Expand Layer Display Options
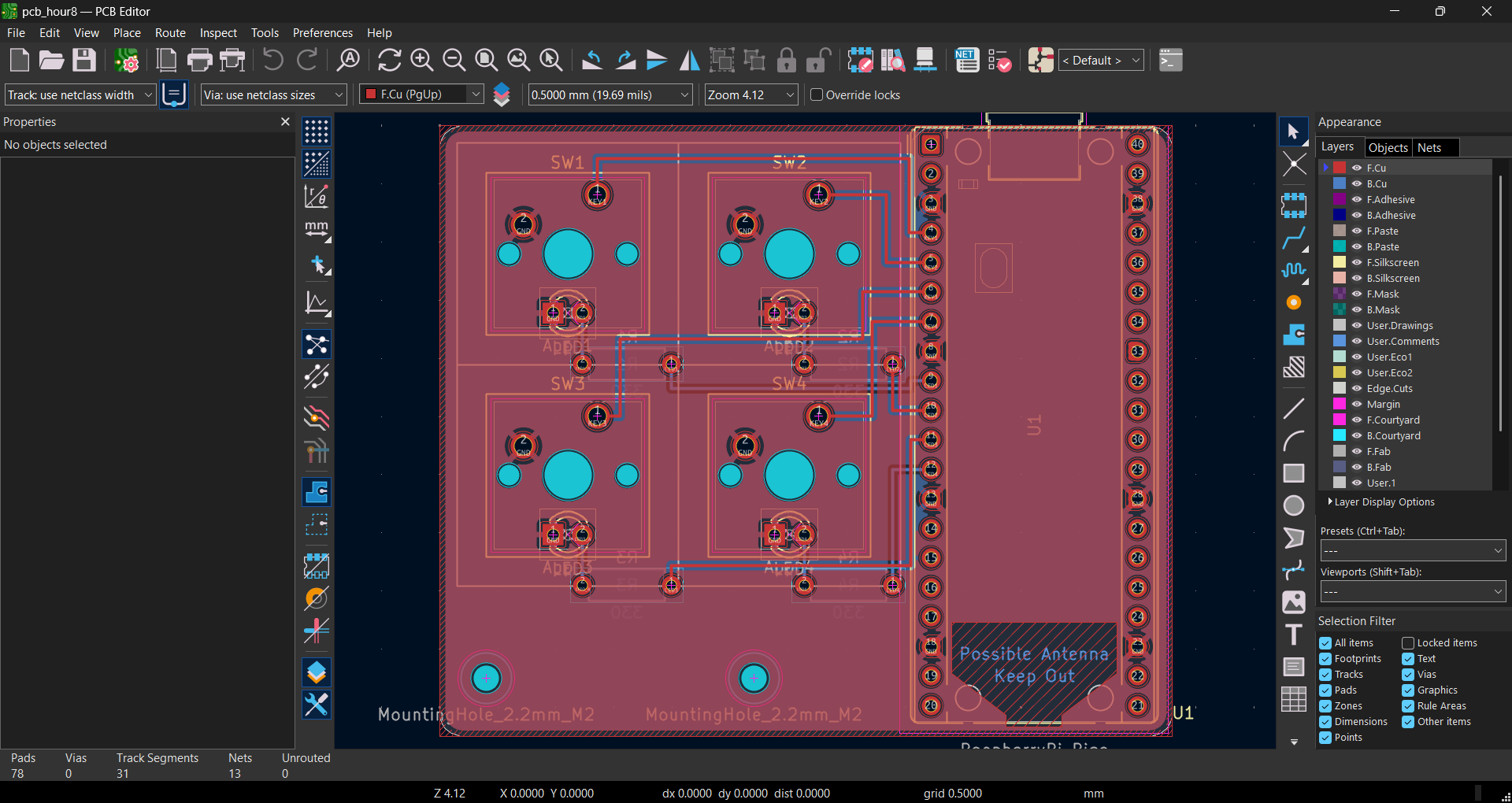Image resolution: width=1512 pixels, height=803 pixels. [1383, 501]
